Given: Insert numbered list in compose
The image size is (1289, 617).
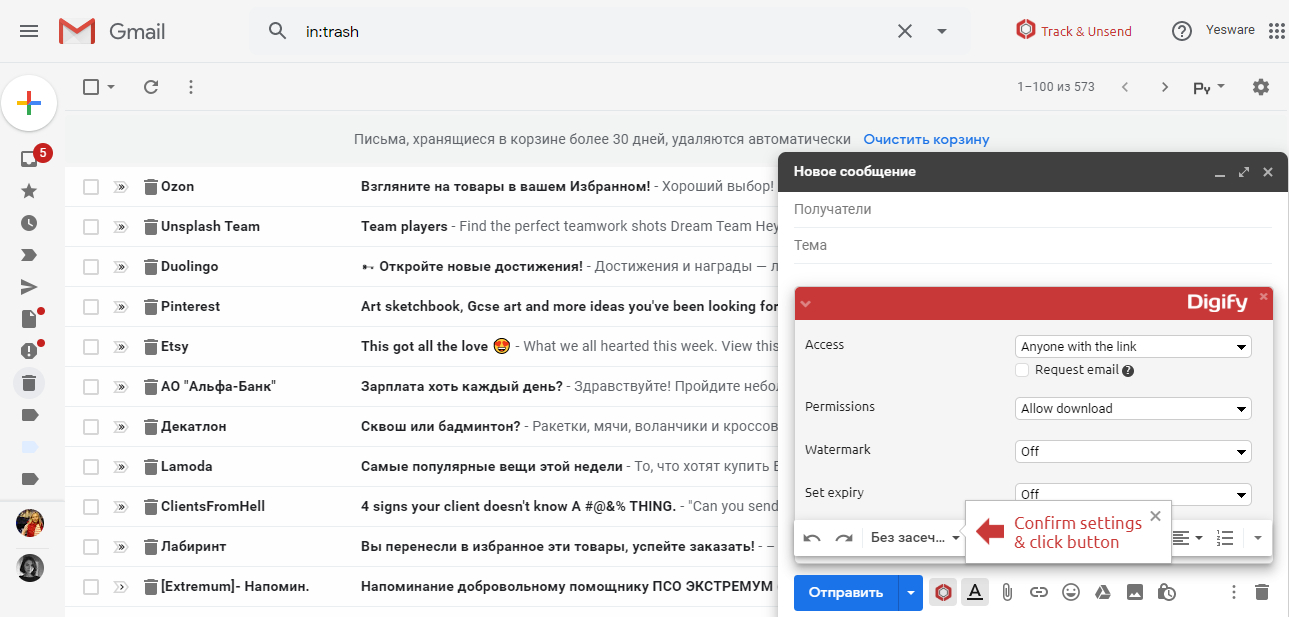Looking at the screenshot, I should pos(1225,538).
